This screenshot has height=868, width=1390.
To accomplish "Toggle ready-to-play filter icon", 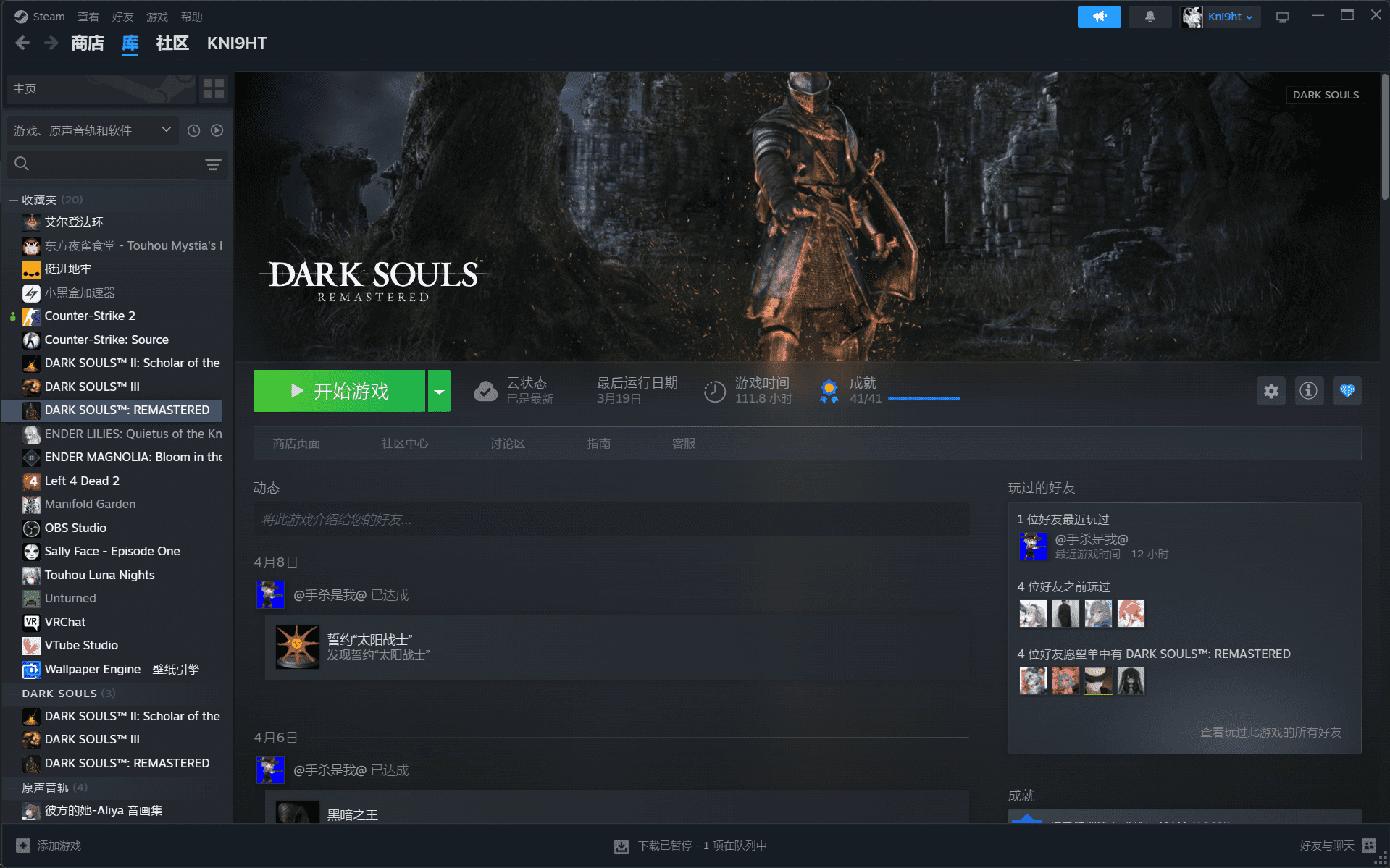I will (x=217, y=130).
